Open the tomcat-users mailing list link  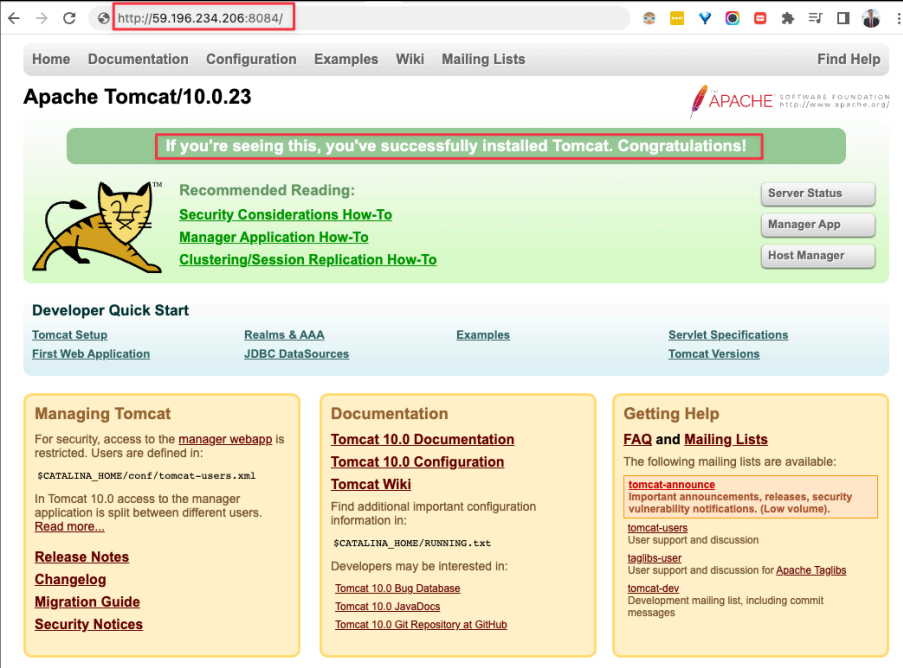[657, 528]
